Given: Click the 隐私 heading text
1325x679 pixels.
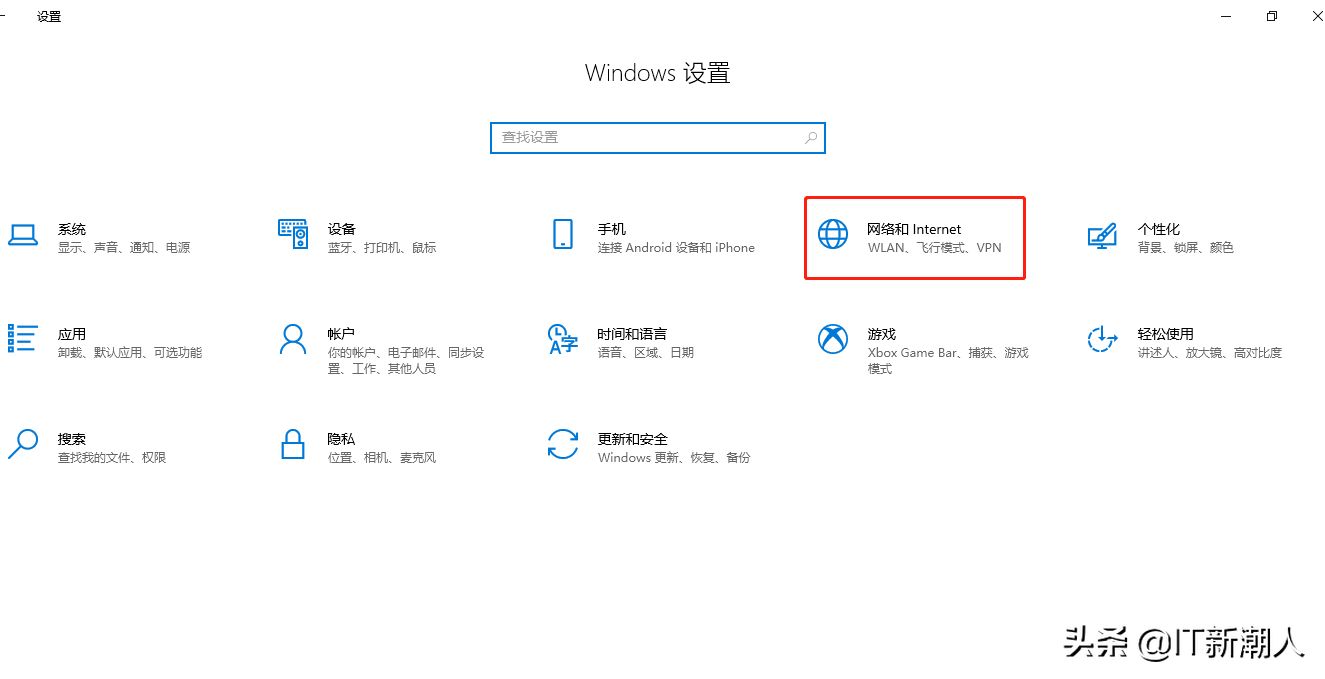Looking at the screenshot, I should coord(342,439).
